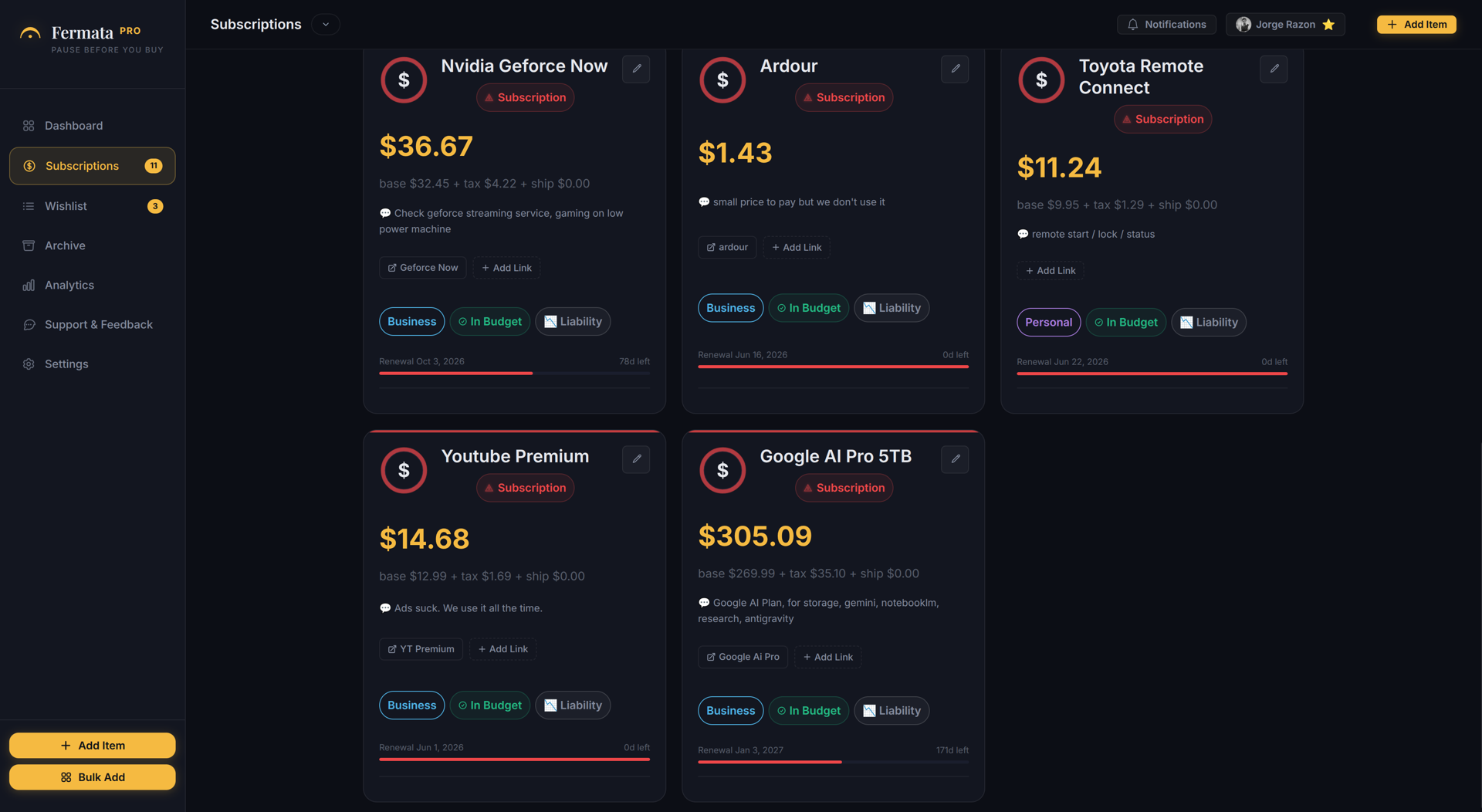1482x812 pixels.
Task: Click the Bulk Add button
Action: coord(92,777)
